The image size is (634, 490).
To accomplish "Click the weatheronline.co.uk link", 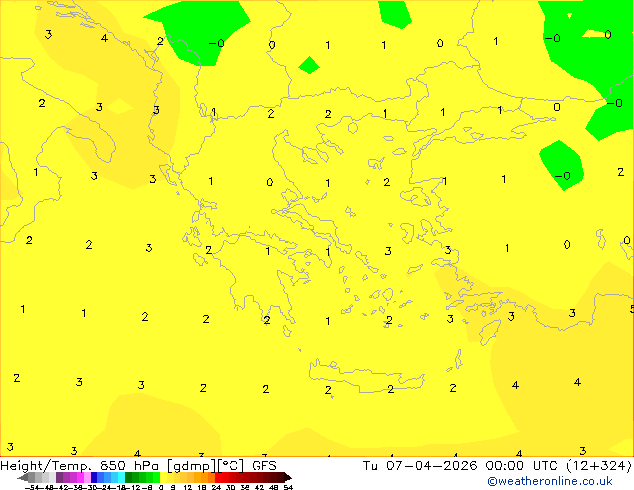I will [550, 481].
